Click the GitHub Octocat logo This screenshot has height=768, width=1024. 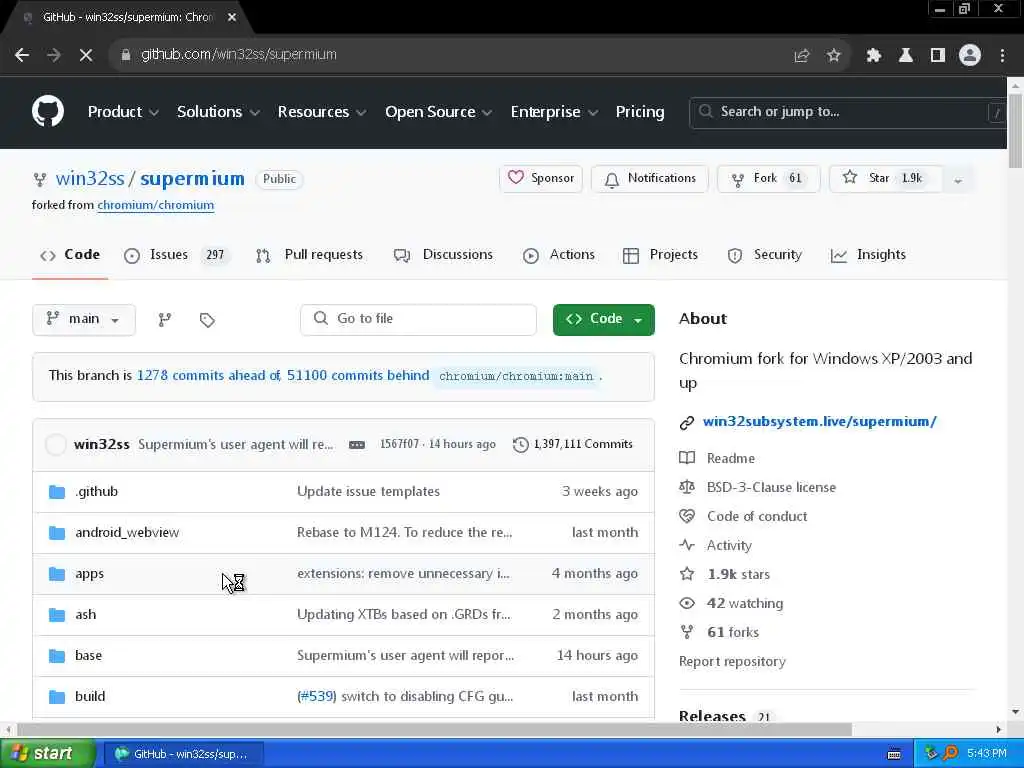click(x=48, y=111)
